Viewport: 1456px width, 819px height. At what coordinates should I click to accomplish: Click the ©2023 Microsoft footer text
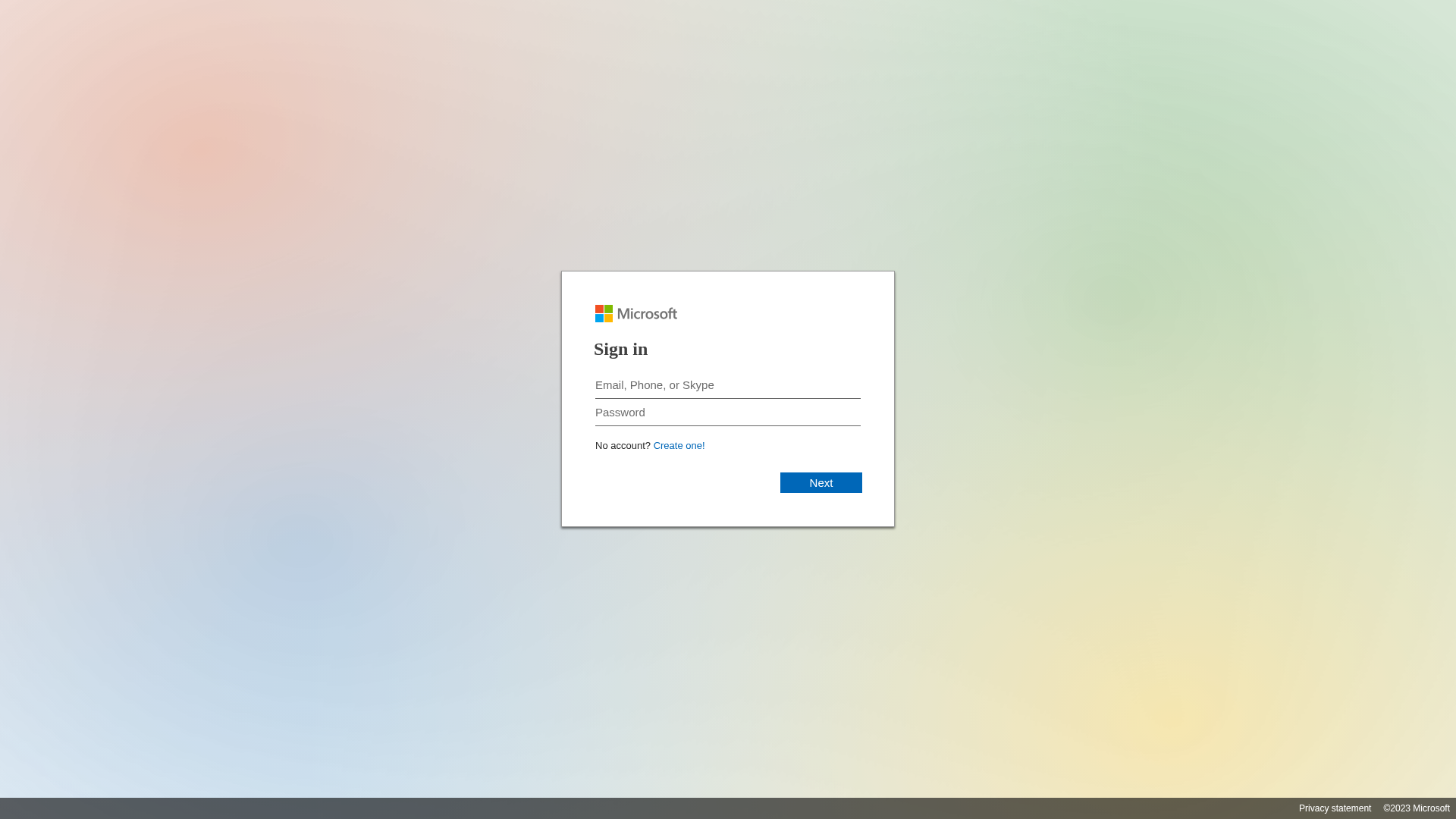coord(1417,808)
